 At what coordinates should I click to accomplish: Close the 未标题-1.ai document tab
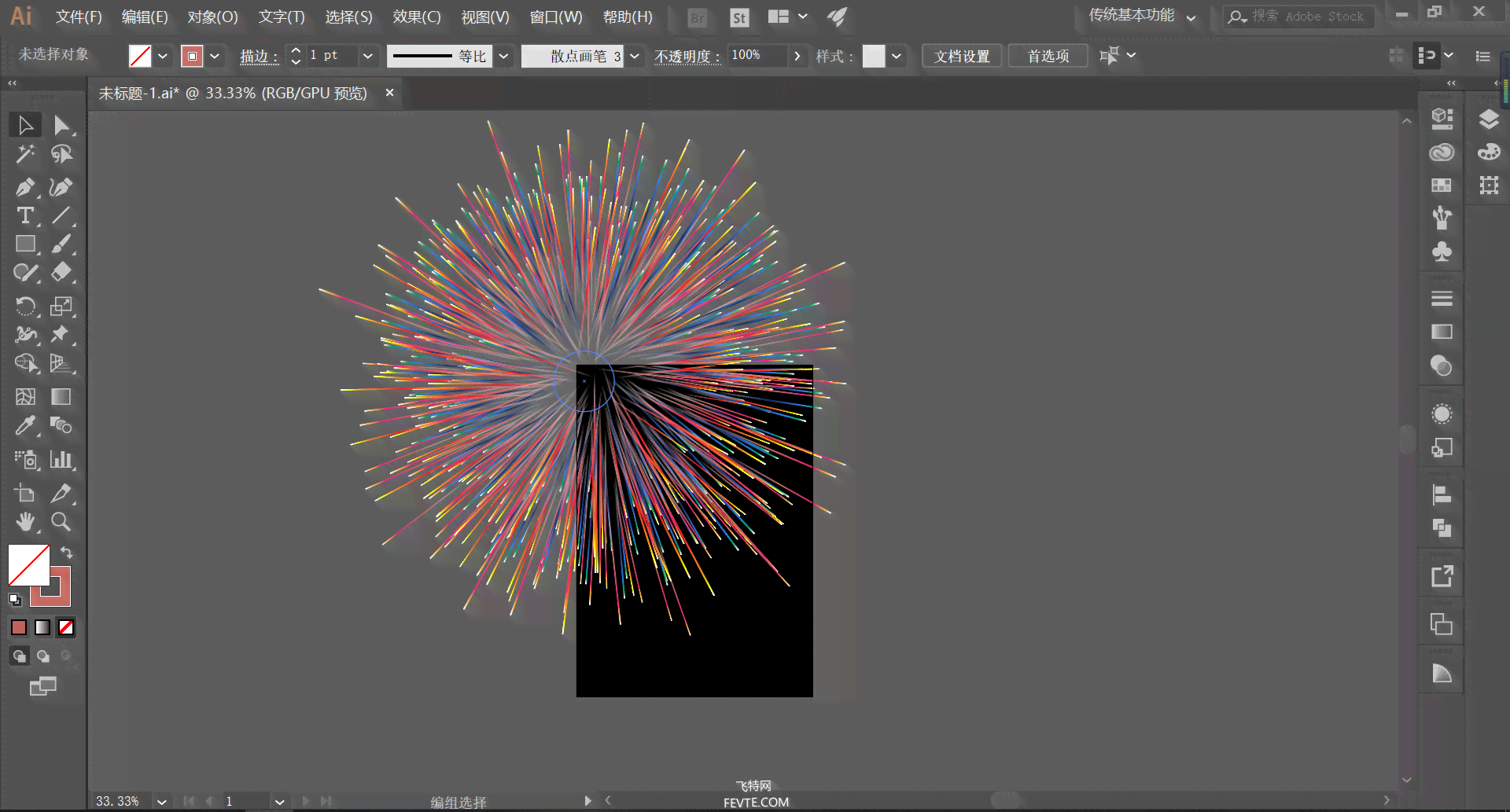coord(389,93)
